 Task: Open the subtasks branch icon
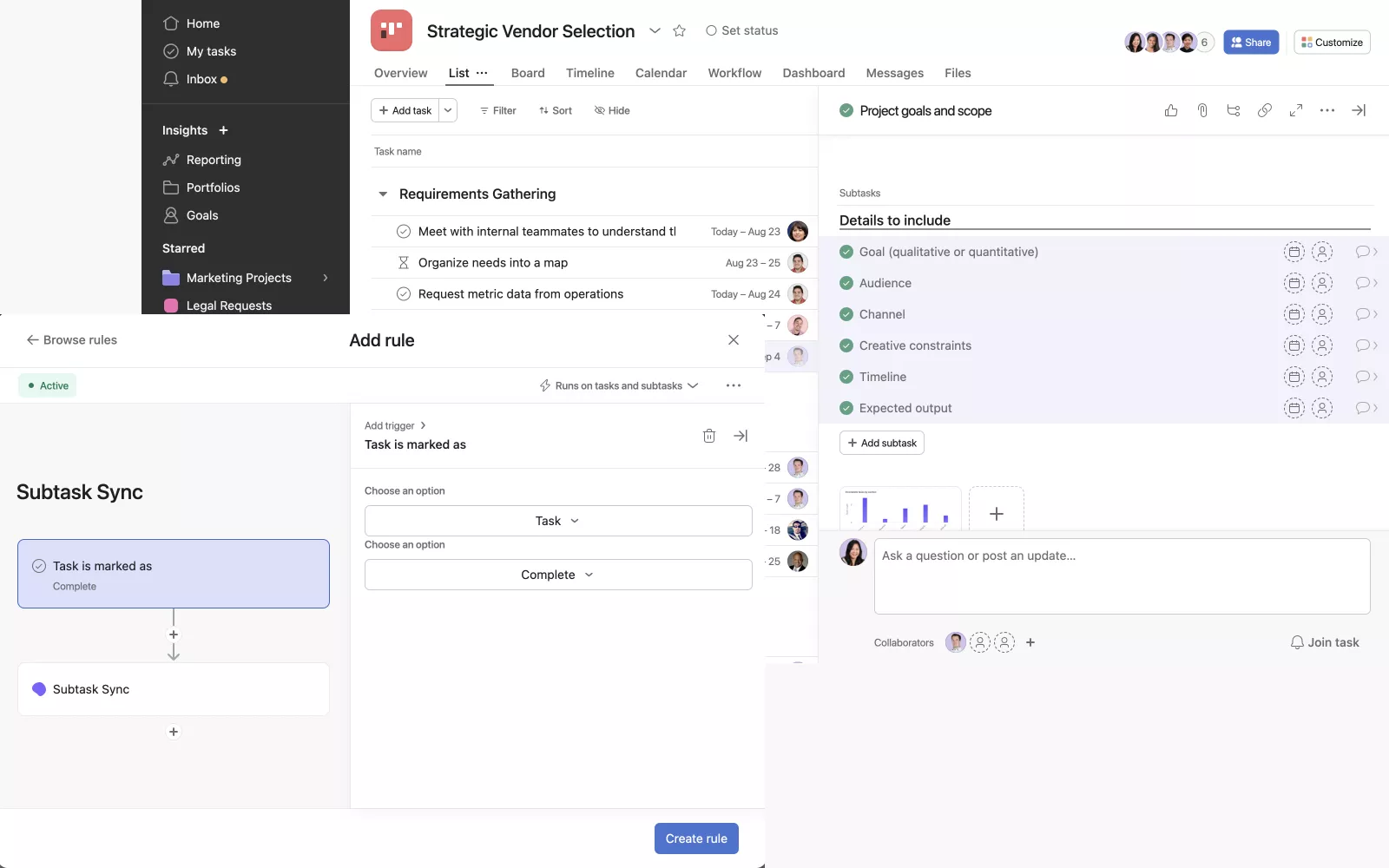coord(1234,110)
